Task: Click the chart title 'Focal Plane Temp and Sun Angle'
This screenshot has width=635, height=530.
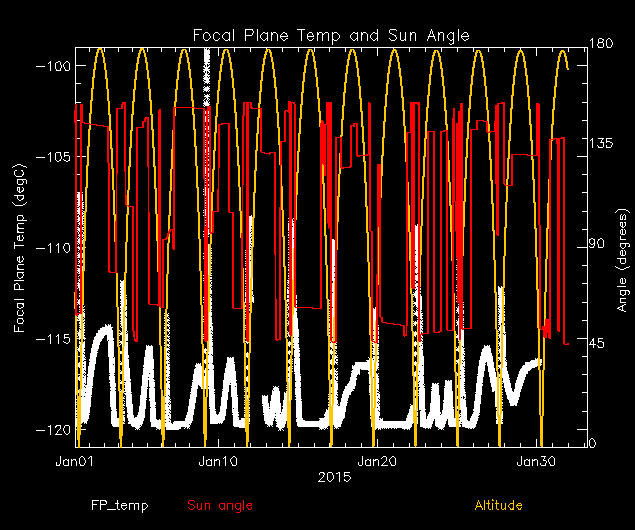Action: 331,36
